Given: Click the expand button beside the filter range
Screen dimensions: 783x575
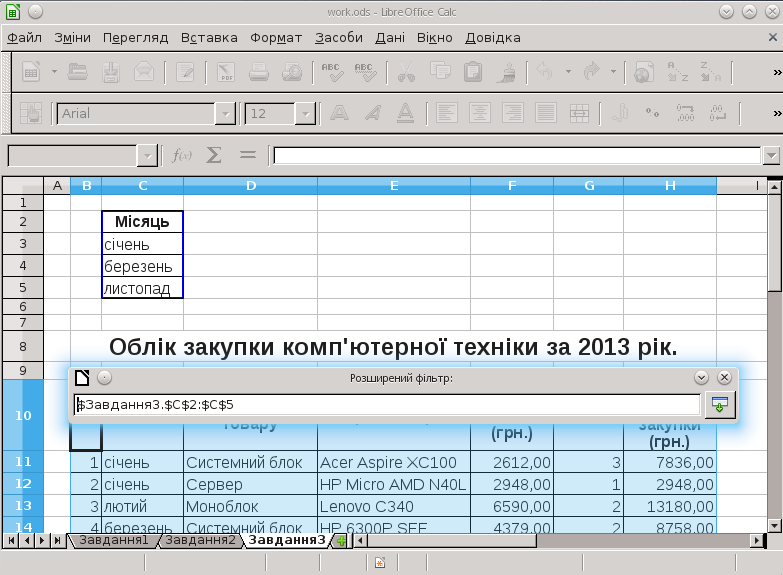Looking at the screenshot, I should coord(720,404).
